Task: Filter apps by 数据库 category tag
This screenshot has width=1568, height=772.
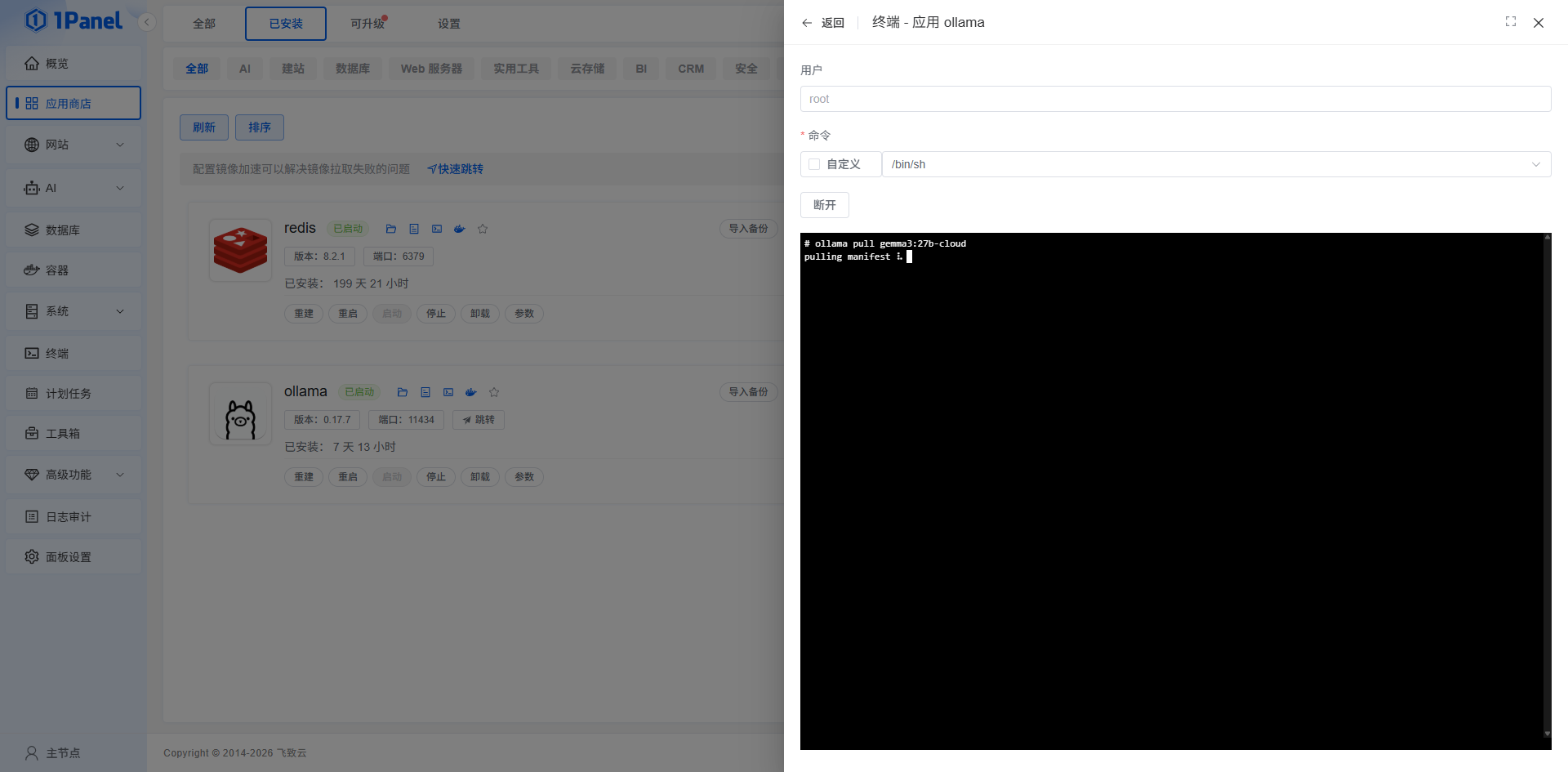Action: [x=353, y=69]
